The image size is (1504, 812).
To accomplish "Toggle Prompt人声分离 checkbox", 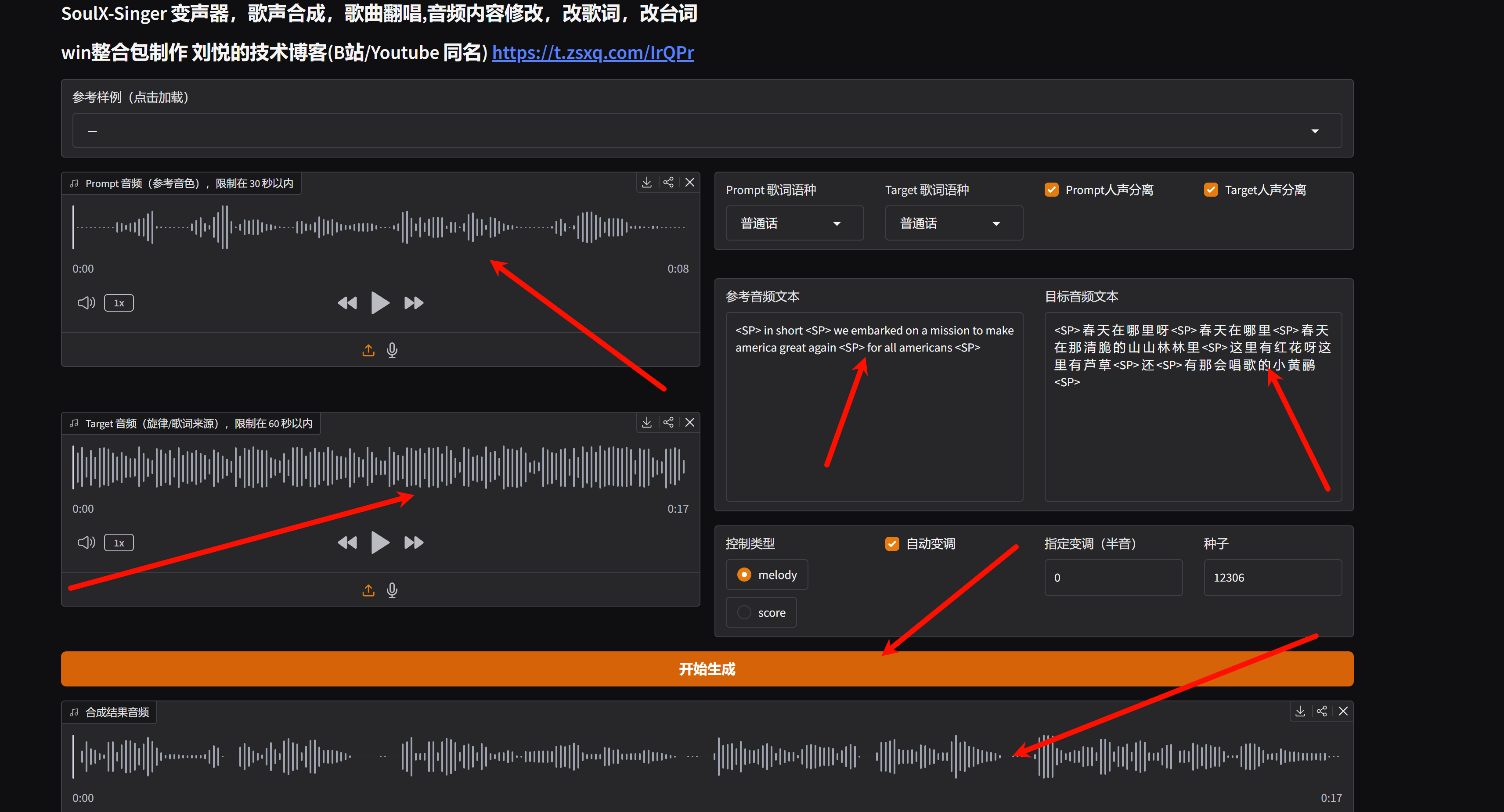I will 1051,190.
